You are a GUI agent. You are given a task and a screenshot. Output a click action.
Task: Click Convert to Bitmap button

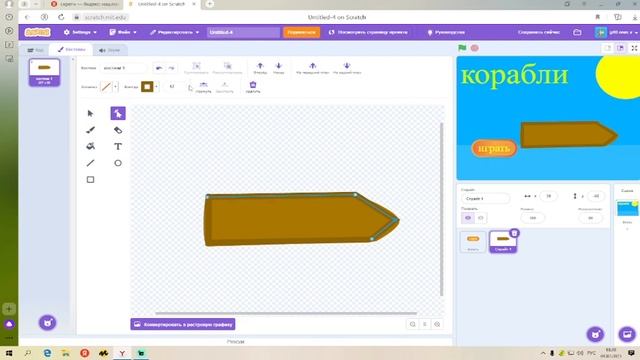[x=183, y=324]
